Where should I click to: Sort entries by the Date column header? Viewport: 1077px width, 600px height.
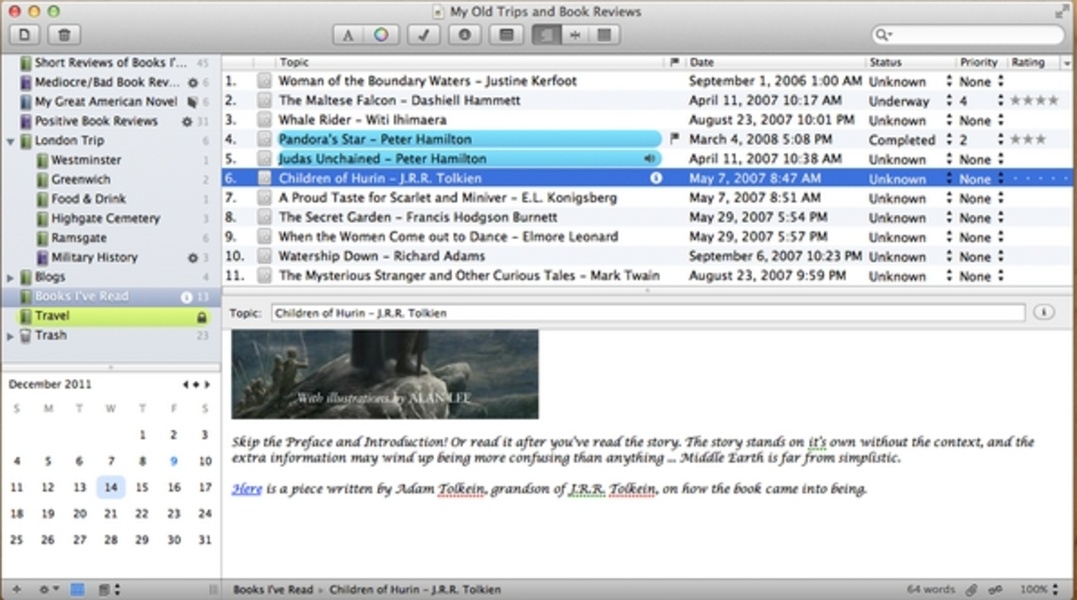tap(775, 62)
